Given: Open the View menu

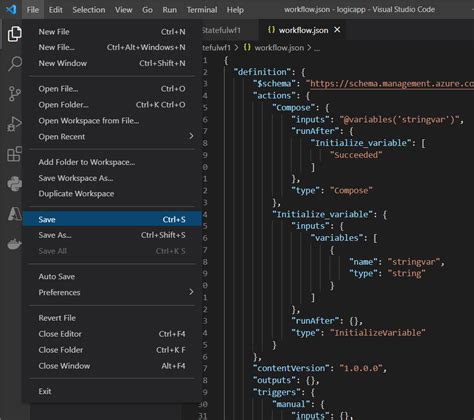Looking at the screenshot, I should 124,10.
